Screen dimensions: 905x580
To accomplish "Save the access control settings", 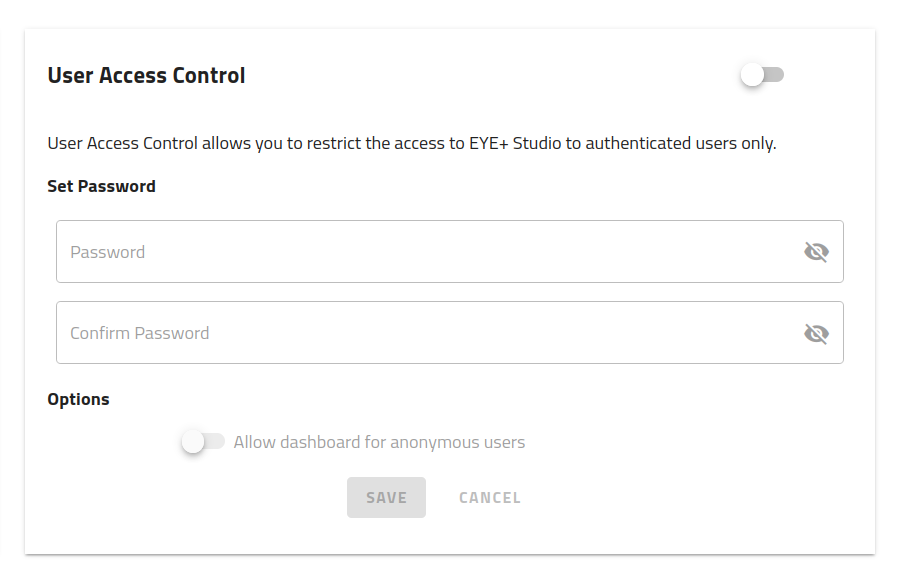I will [x=386, y=497].
